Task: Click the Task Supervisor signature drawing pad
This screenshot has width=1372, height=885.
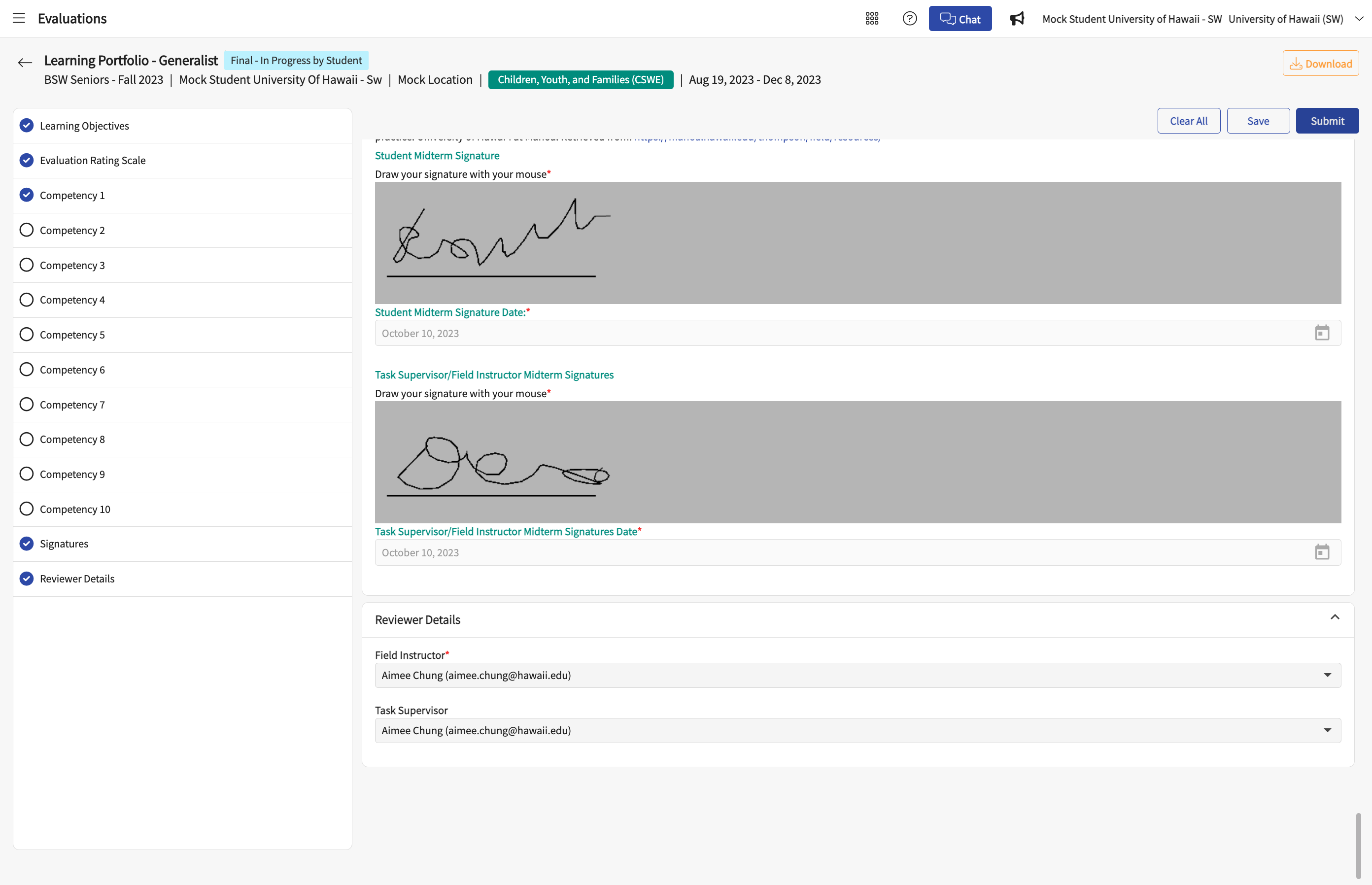Action: pyautogui.click(x=857, y=462)
